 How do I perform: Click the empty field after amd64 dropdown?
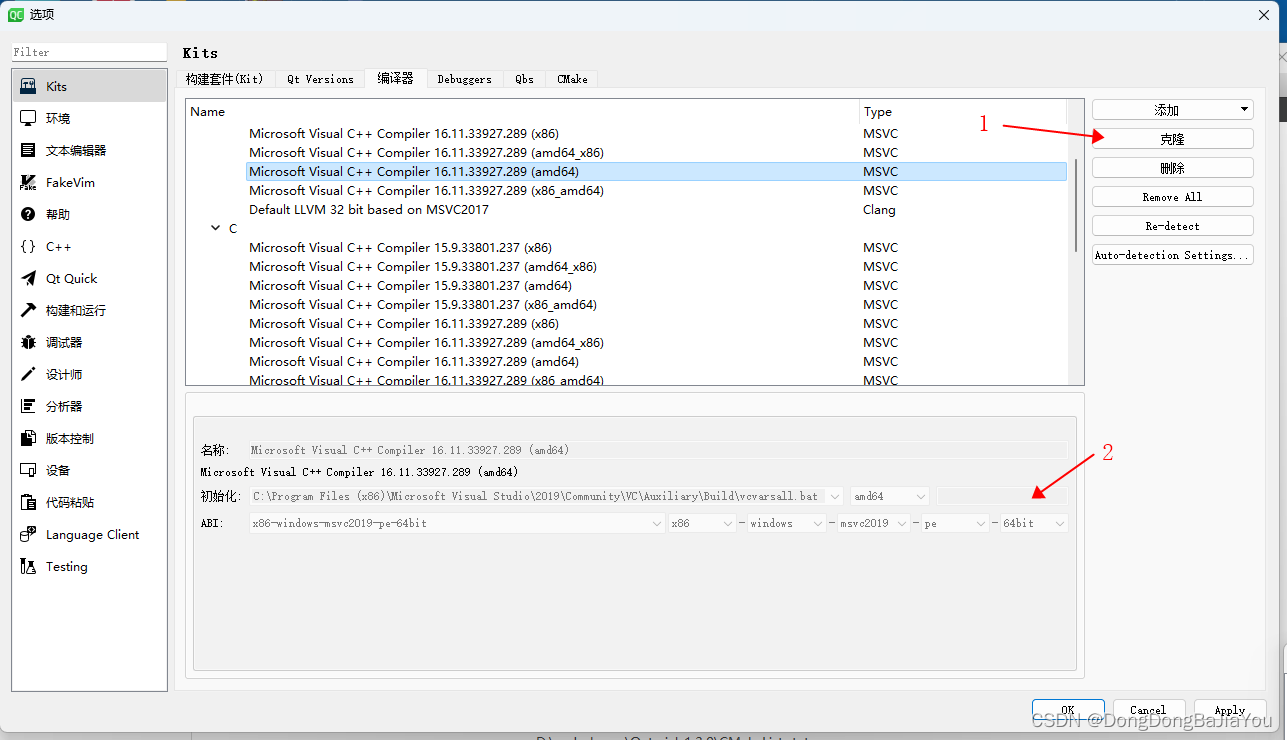[1002, 496]
